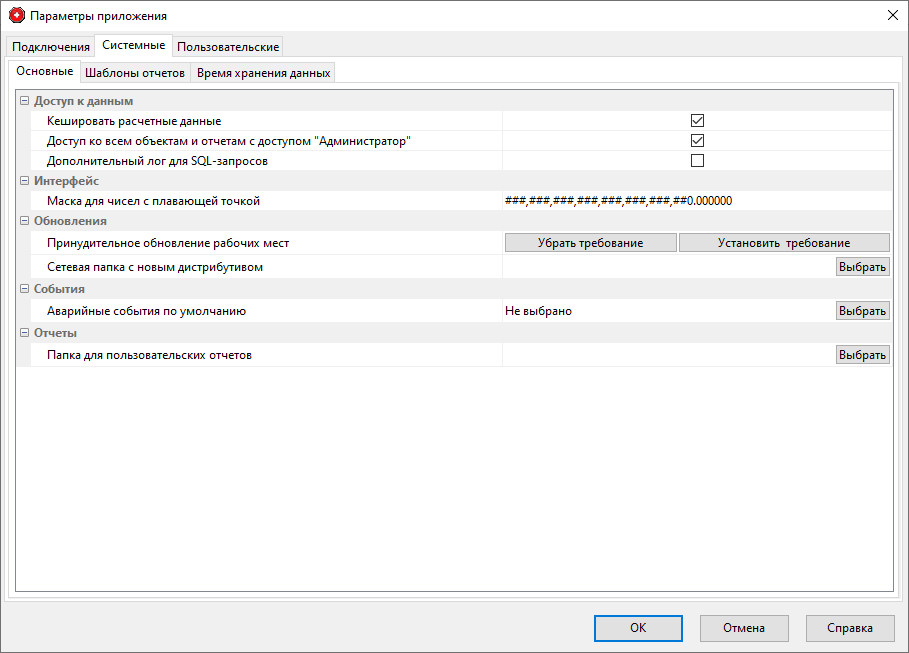The width and height of the screenshot is (909, 653).
Task: Toggle Administrator access to all objects checkbox
Action: 697,141
